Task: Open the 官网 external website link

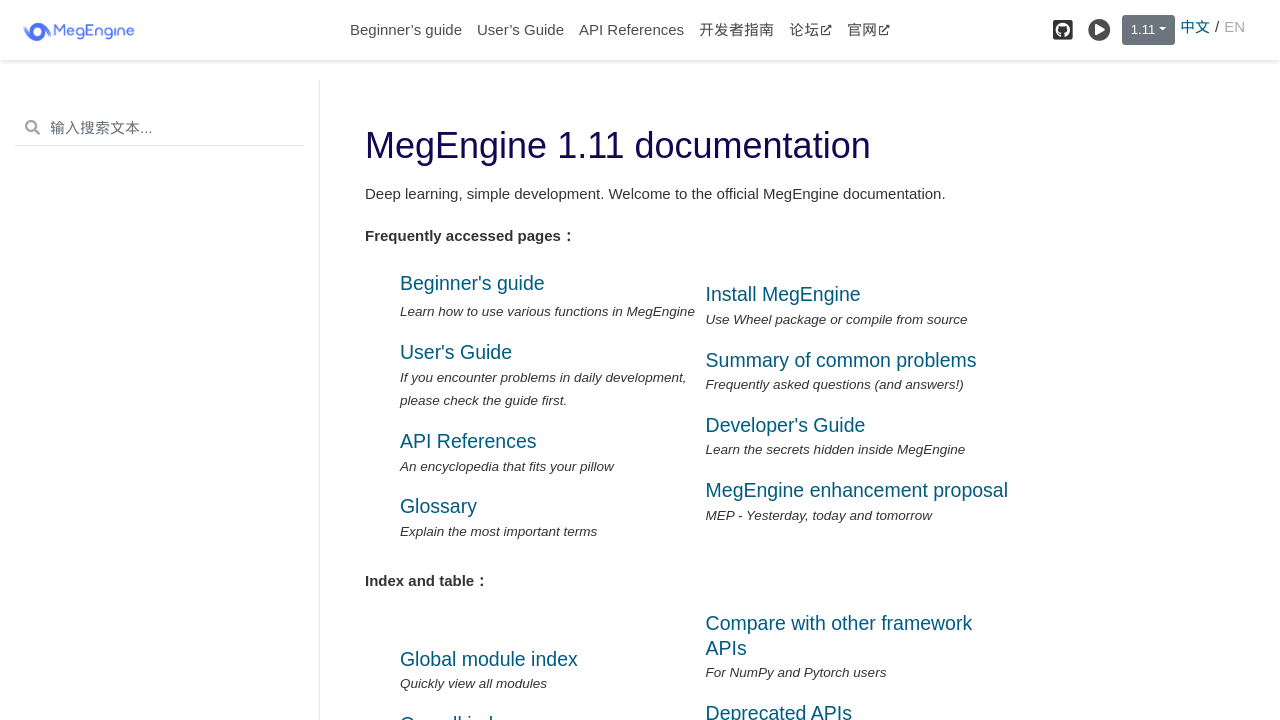Action: tap(868, 30)
